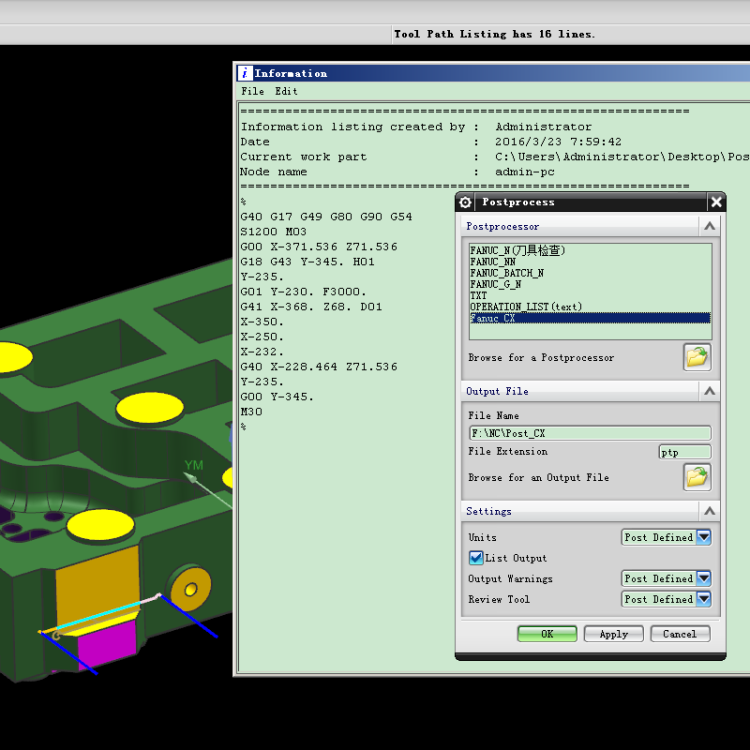Open Browse for a Postprocessor folder icon
The height and width of the screenshot is (750, 750).
[x=697, y=357]
